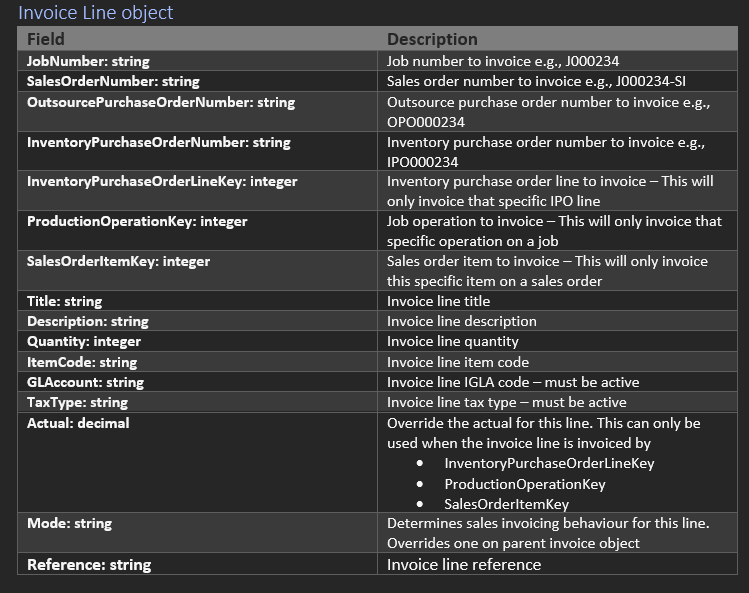Click 'Invoice line IGLA code – must be active'
This screenshot has width=749, height=593.
[x=513, y=382]
